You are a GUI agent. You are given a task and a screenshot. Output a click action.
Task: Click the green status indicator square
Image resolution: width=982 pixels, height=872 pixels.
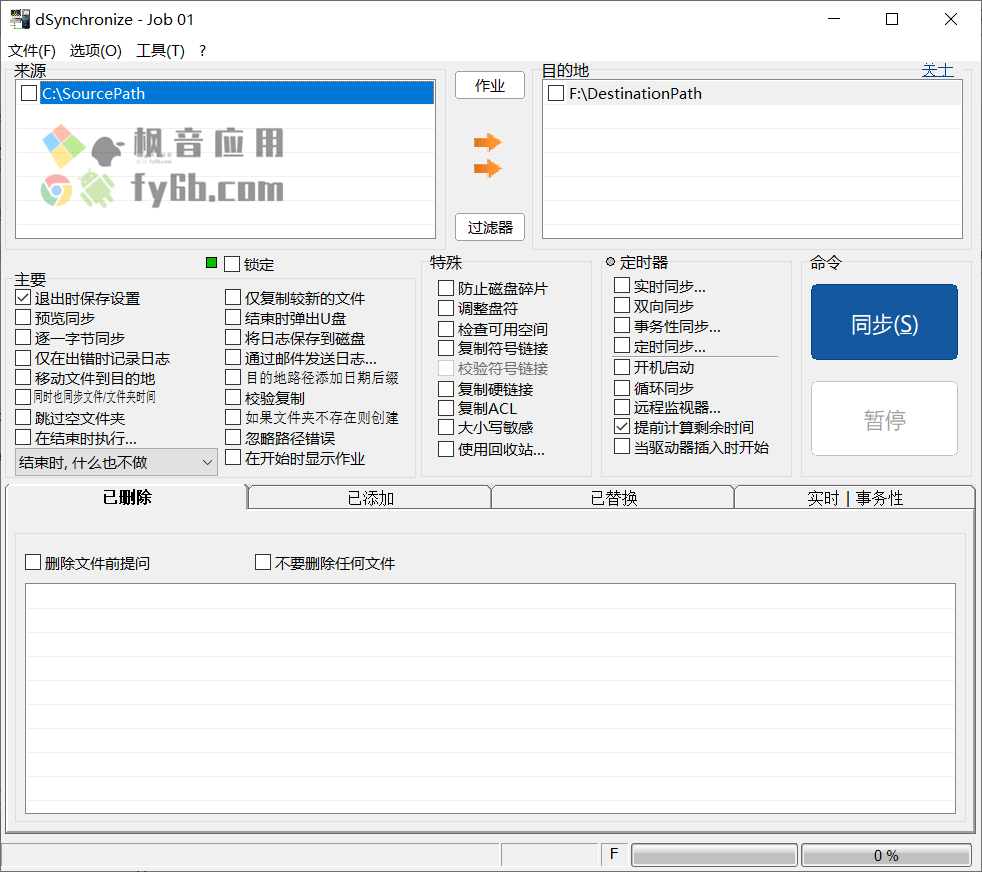pos(212,262)
